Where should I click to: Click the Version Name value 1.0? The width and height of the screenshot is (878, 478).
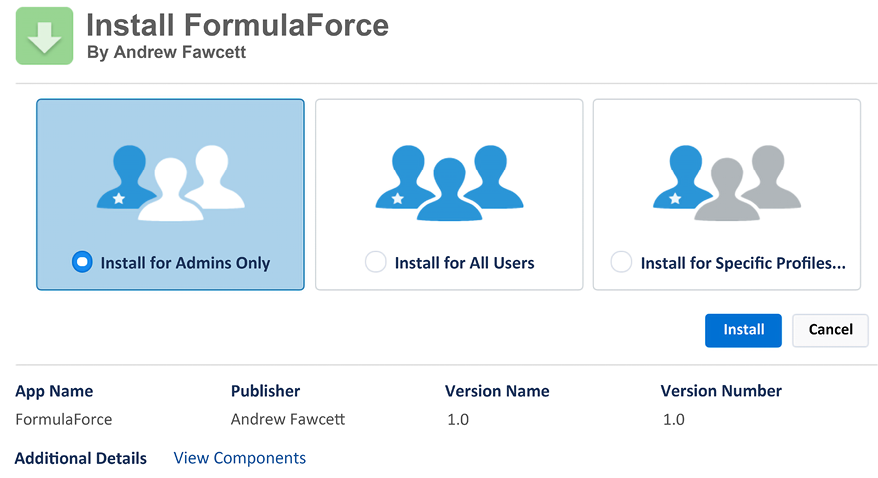[x=458, y=419]
